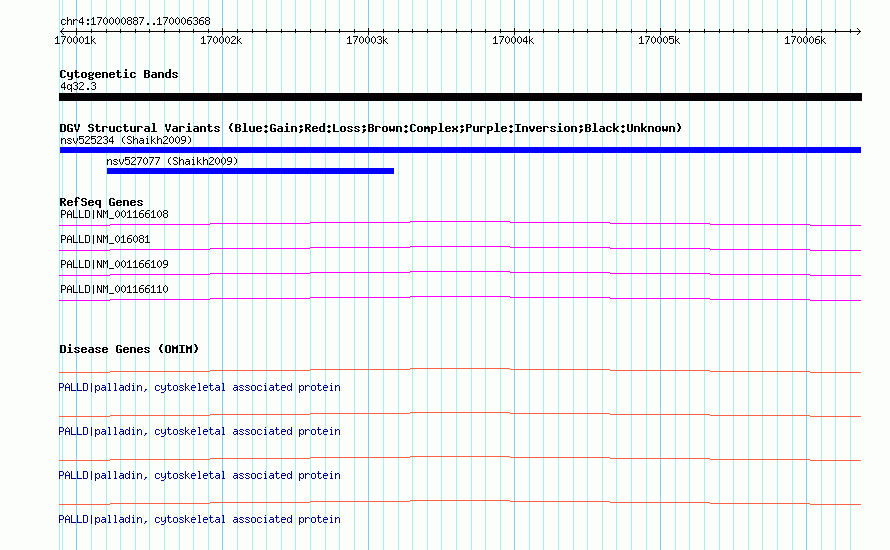Click the ruler's right arrow end

(x=858, y=31)
